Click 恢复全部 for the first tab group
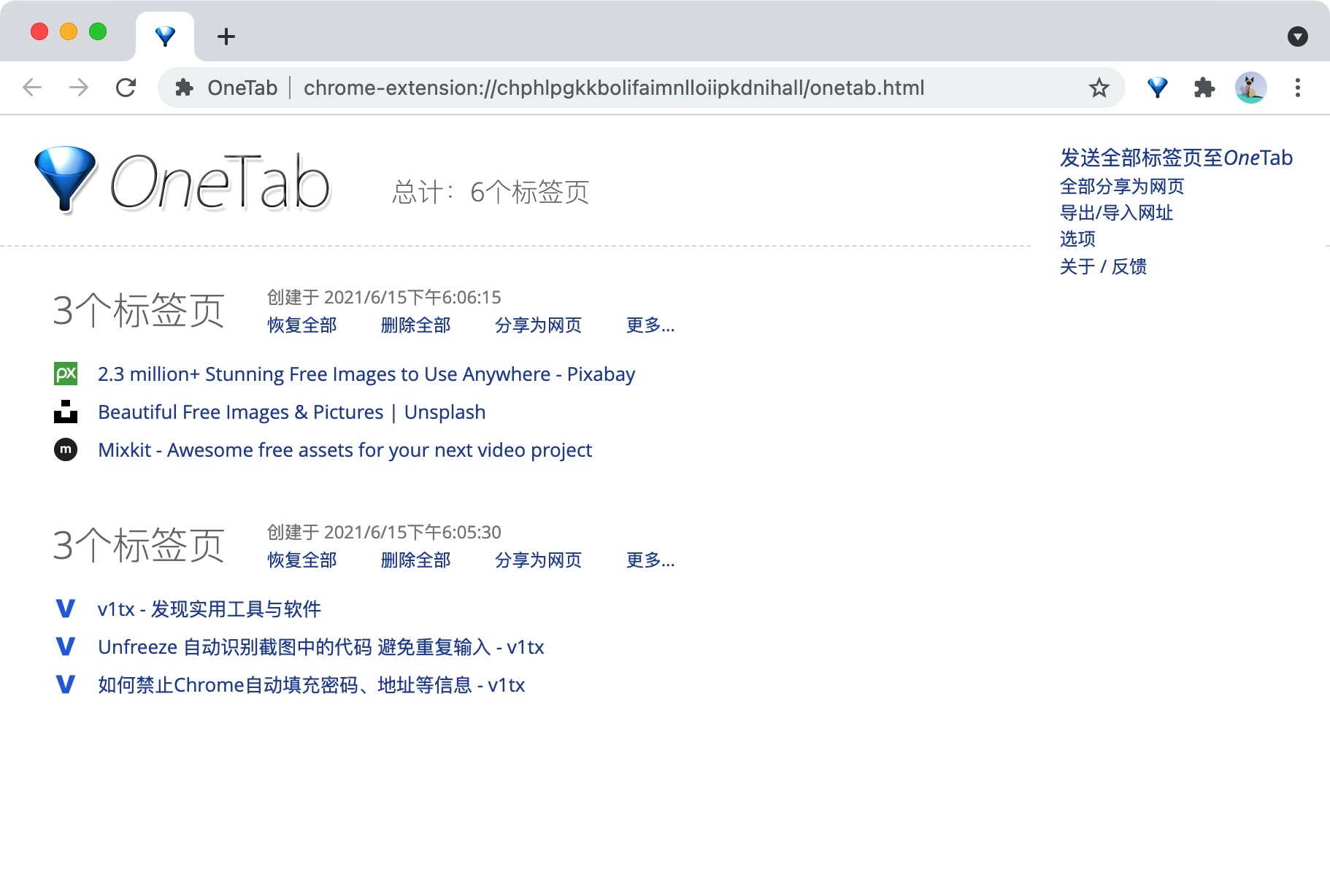1330x896 pixels. [x=302, y=325]
